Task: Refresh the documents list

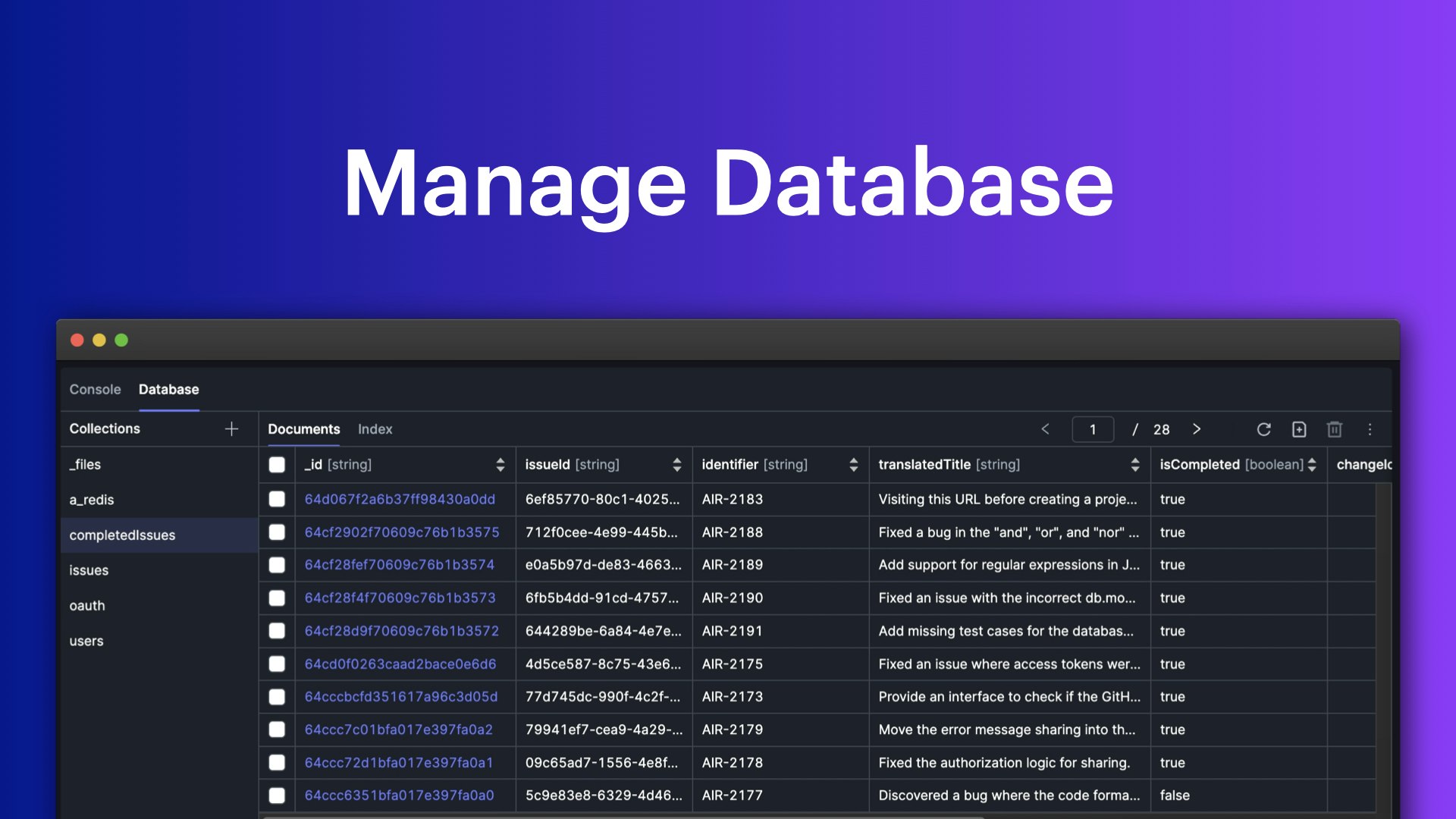Action: tap(1263, 429)
